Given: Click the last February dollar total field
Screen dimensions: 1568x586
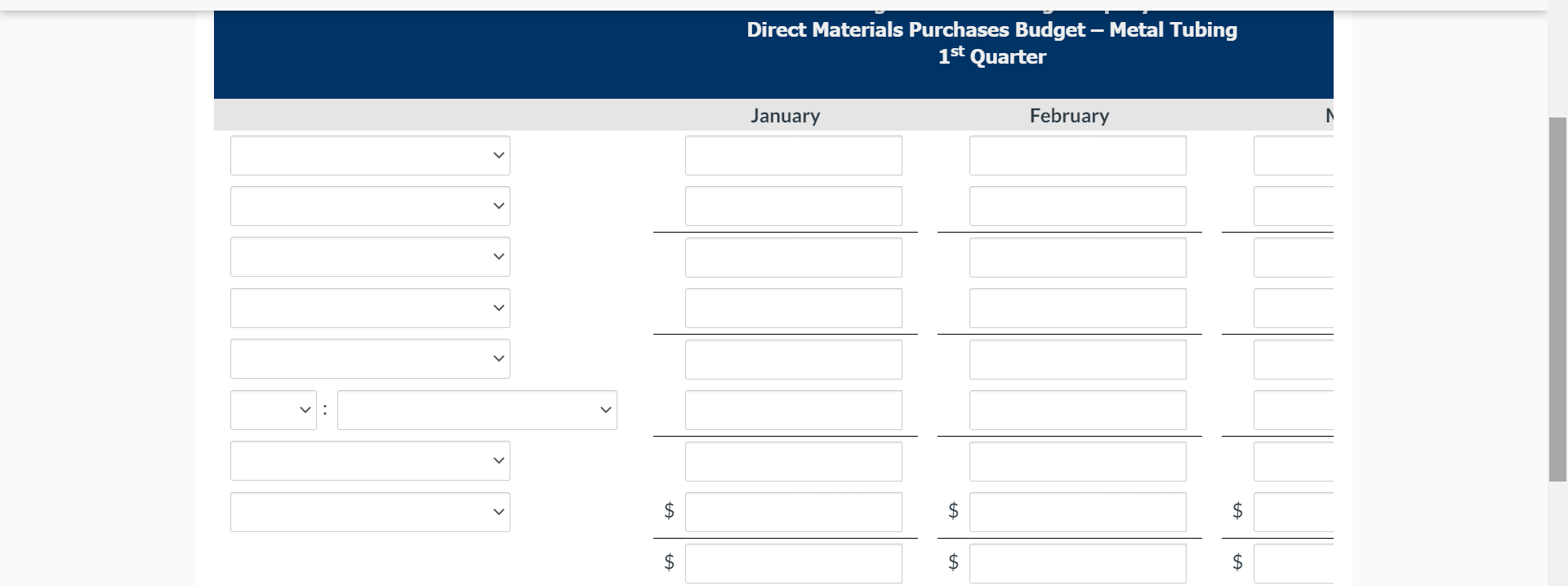Looking at the screenshot, I should coord(1078,563).
